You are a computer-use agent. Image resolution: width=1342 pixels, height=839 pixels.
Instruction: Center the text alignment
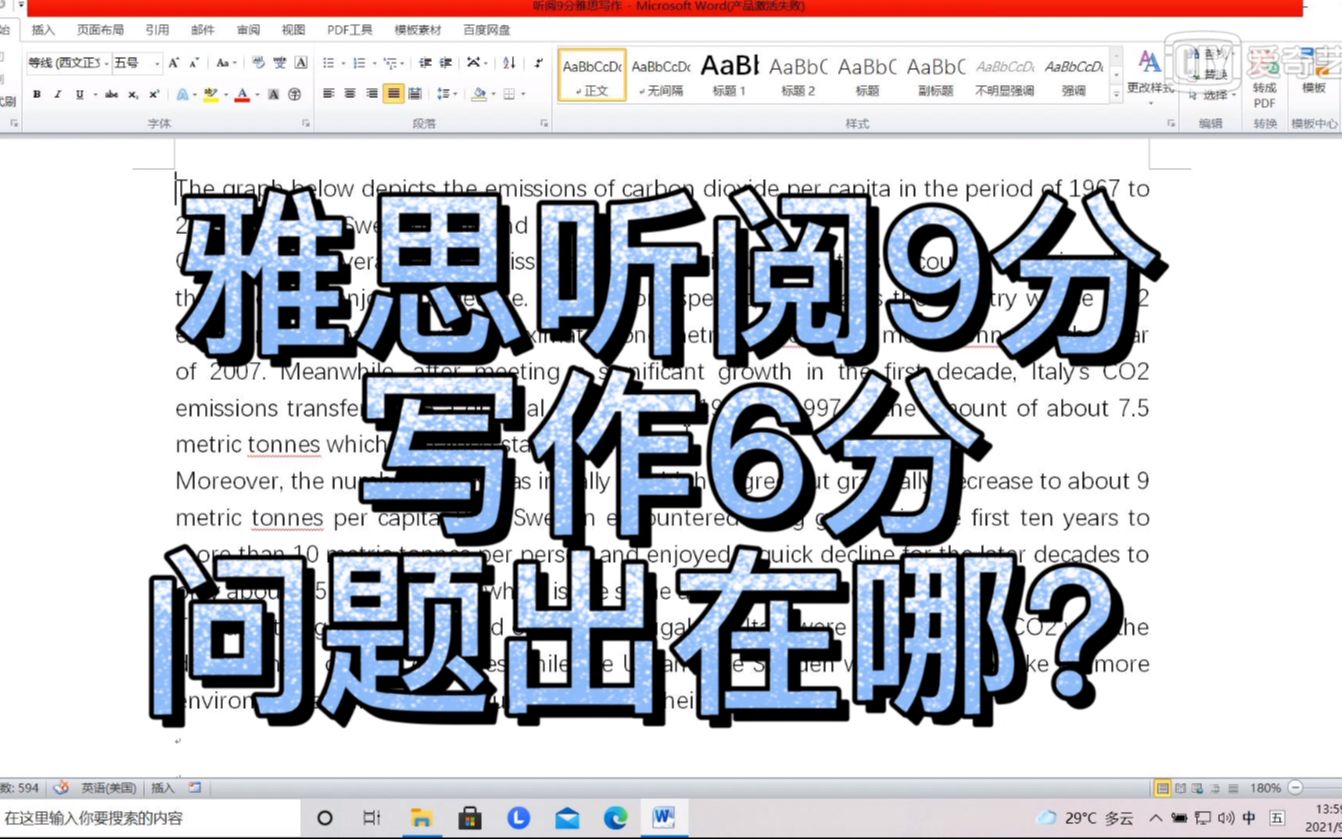[350, 94]
